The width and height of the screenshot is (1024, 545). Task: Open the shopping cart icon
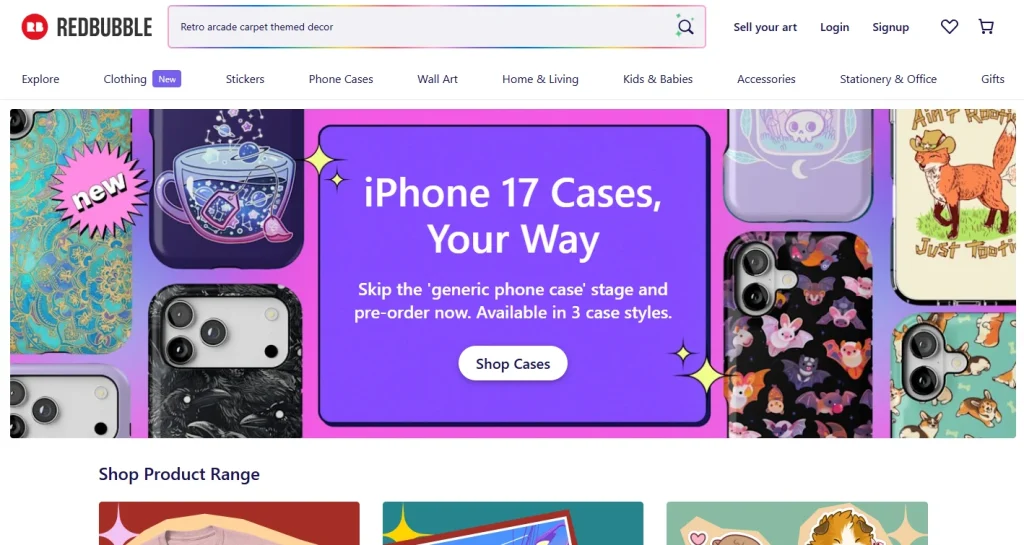(x=986, y=27)
